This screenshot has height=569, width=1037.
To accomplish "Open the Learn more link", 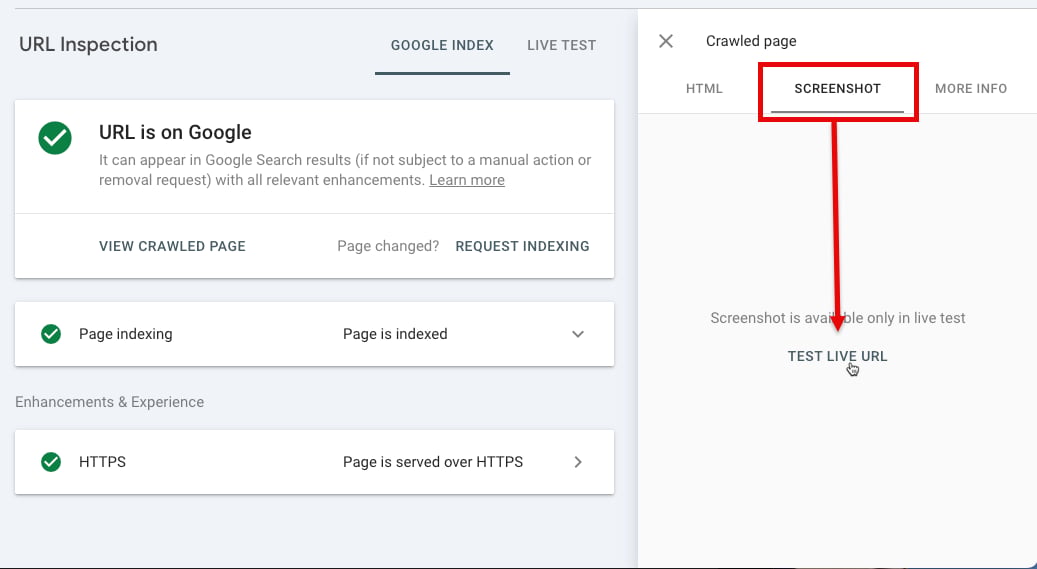I will pos(467,180).
